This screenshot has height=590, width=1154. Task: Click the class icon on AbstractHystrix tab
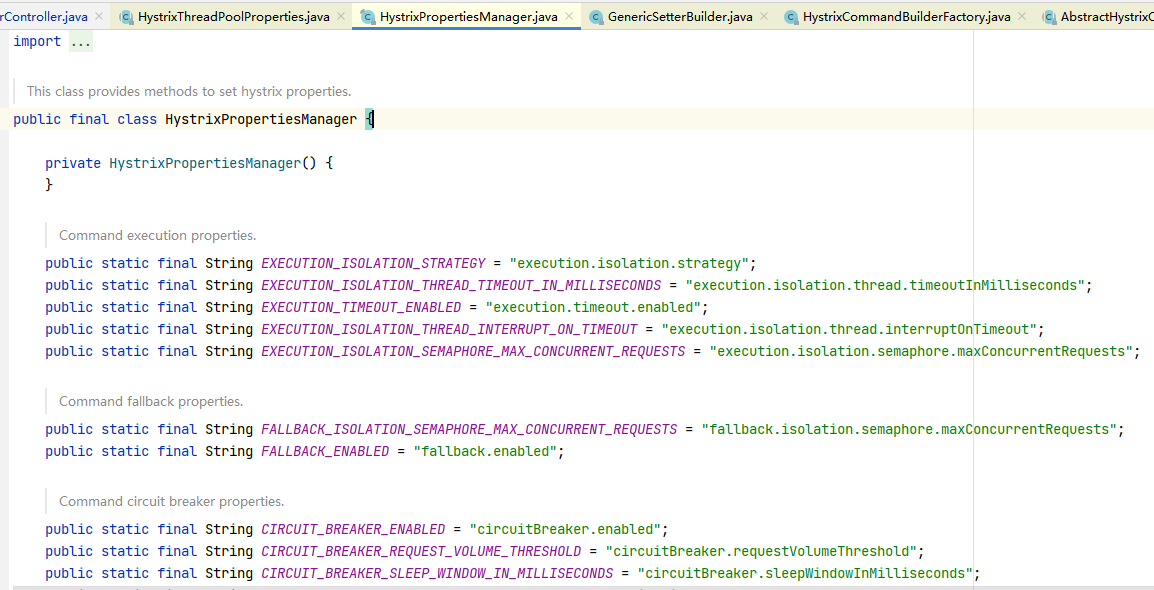tap(1049, 17)
